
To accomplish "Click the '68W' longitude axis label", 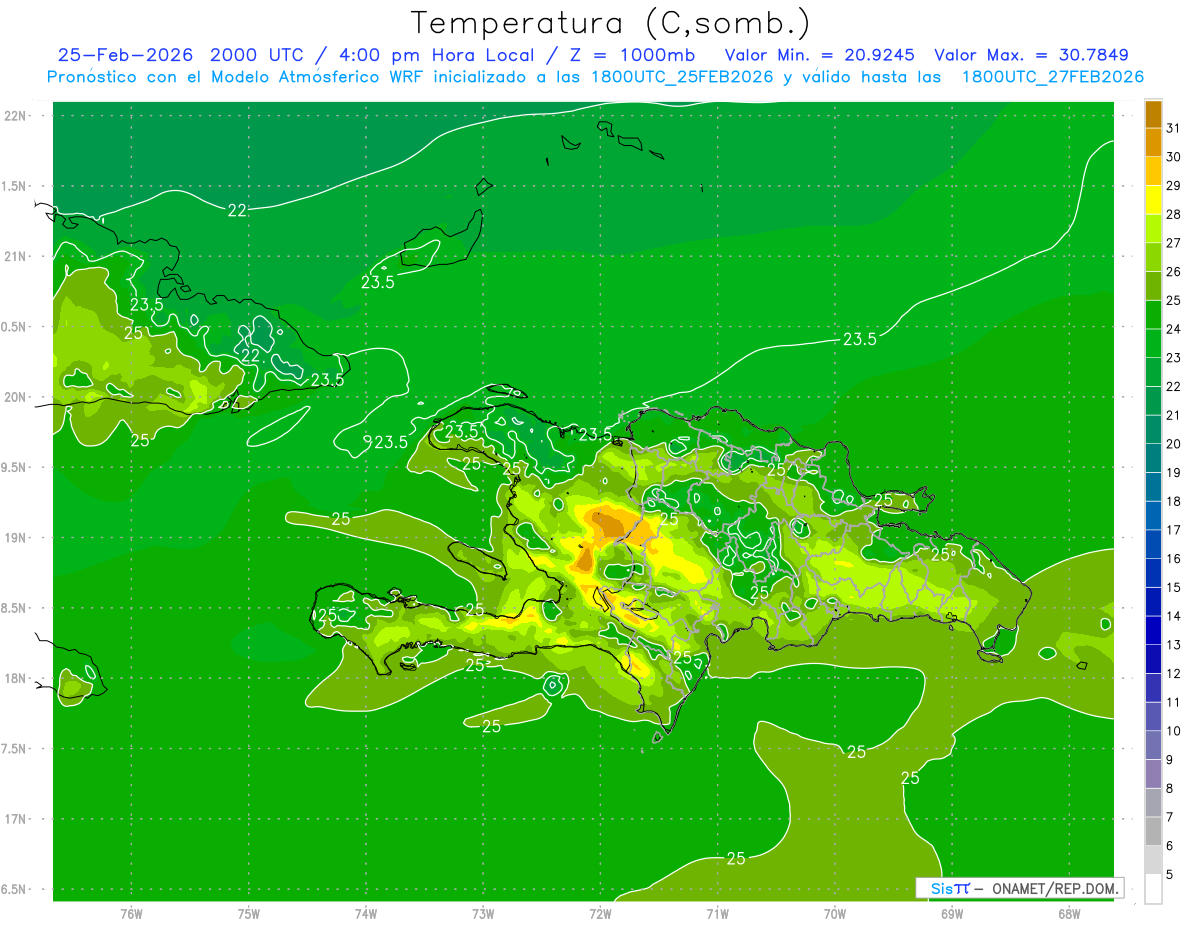I will pos(1068,913).
